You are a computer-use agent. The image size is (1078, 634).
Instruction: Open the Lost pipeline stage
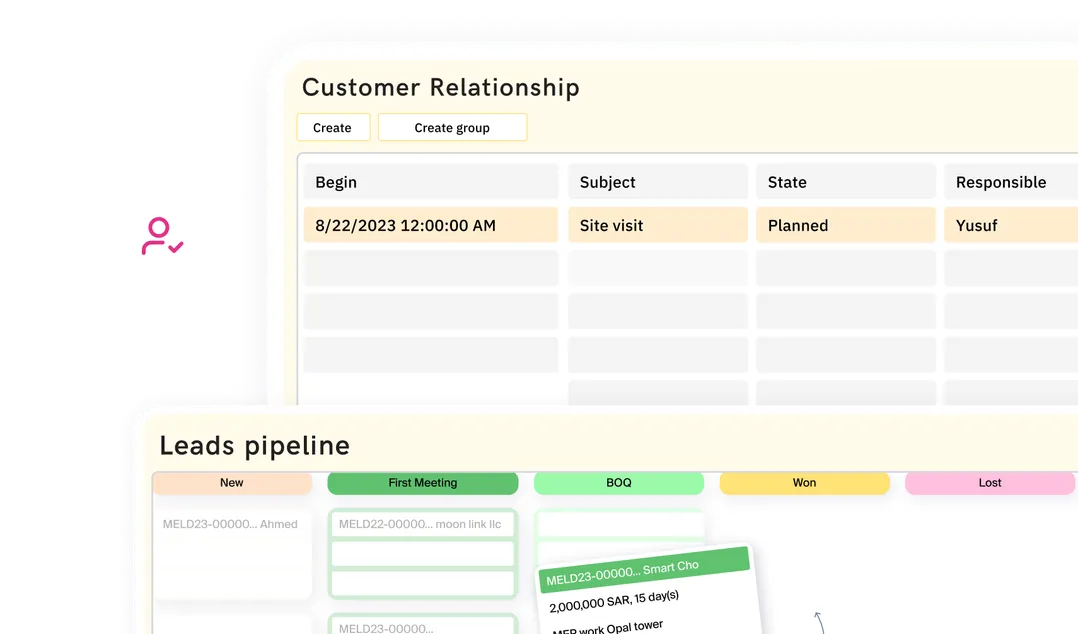pos(990,483)
